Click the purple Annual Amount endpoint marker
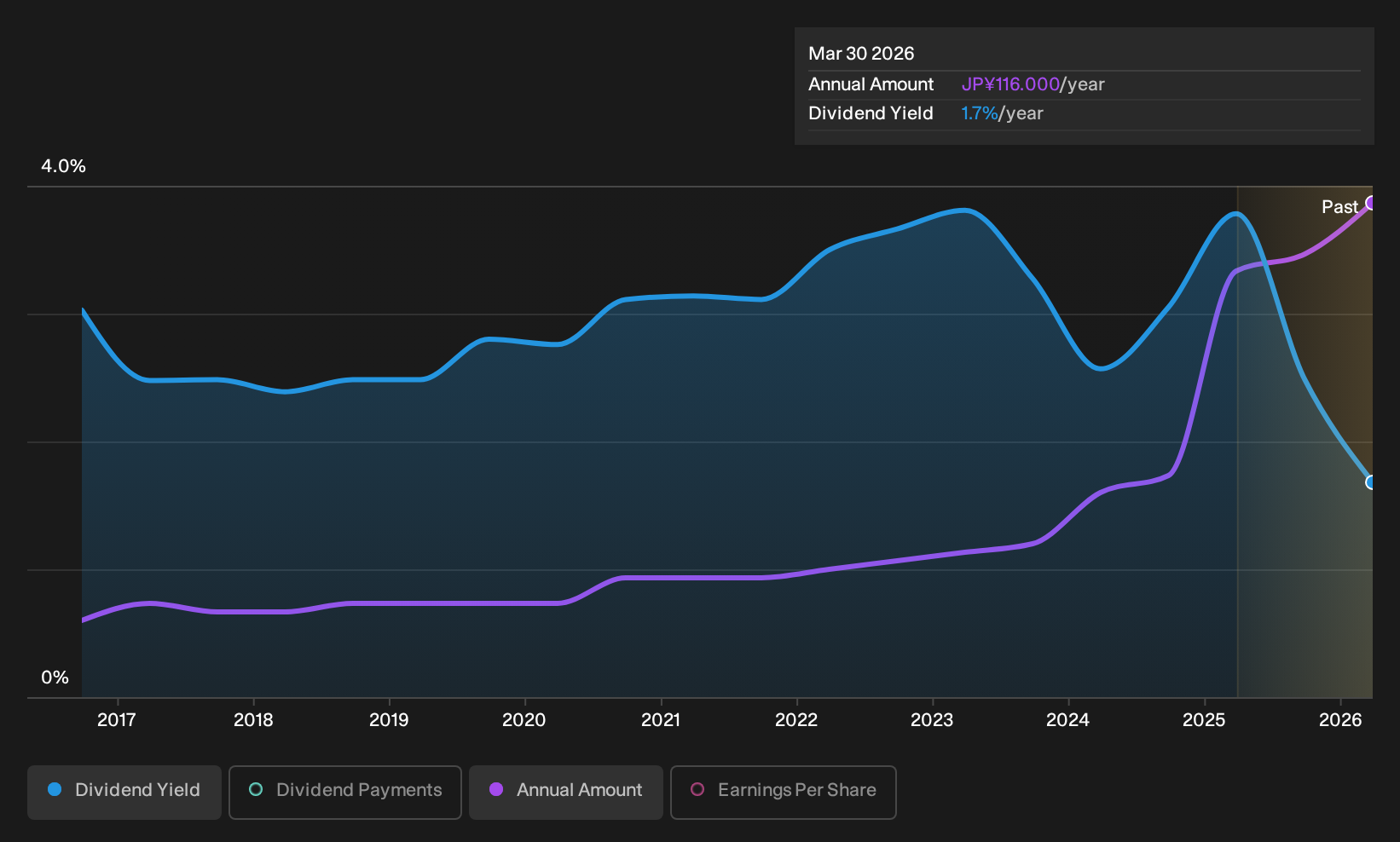 (1371, 203)
